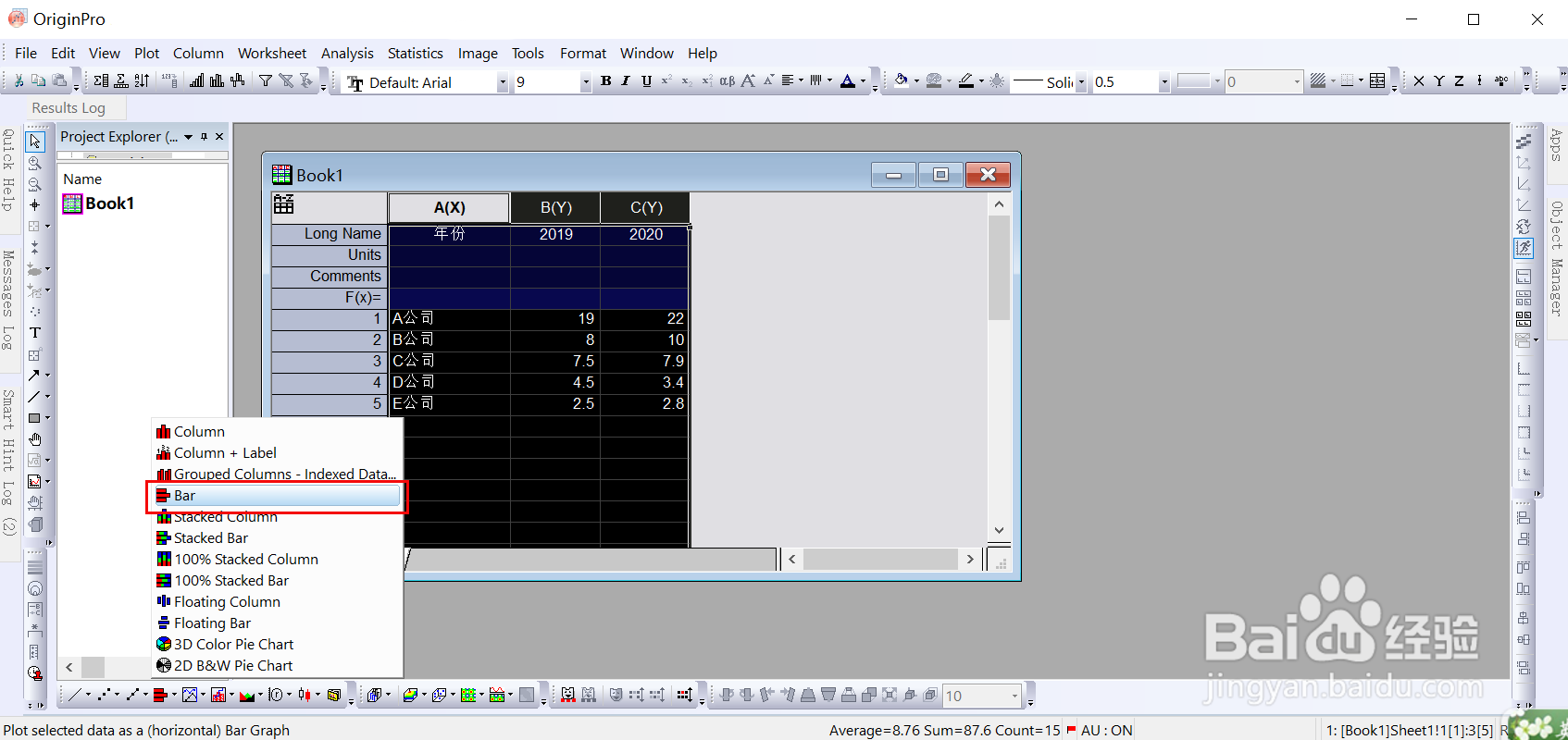Click the Line Color pencil swatch
This screenshot has height=740, width=1568.
tap(965, 81)
